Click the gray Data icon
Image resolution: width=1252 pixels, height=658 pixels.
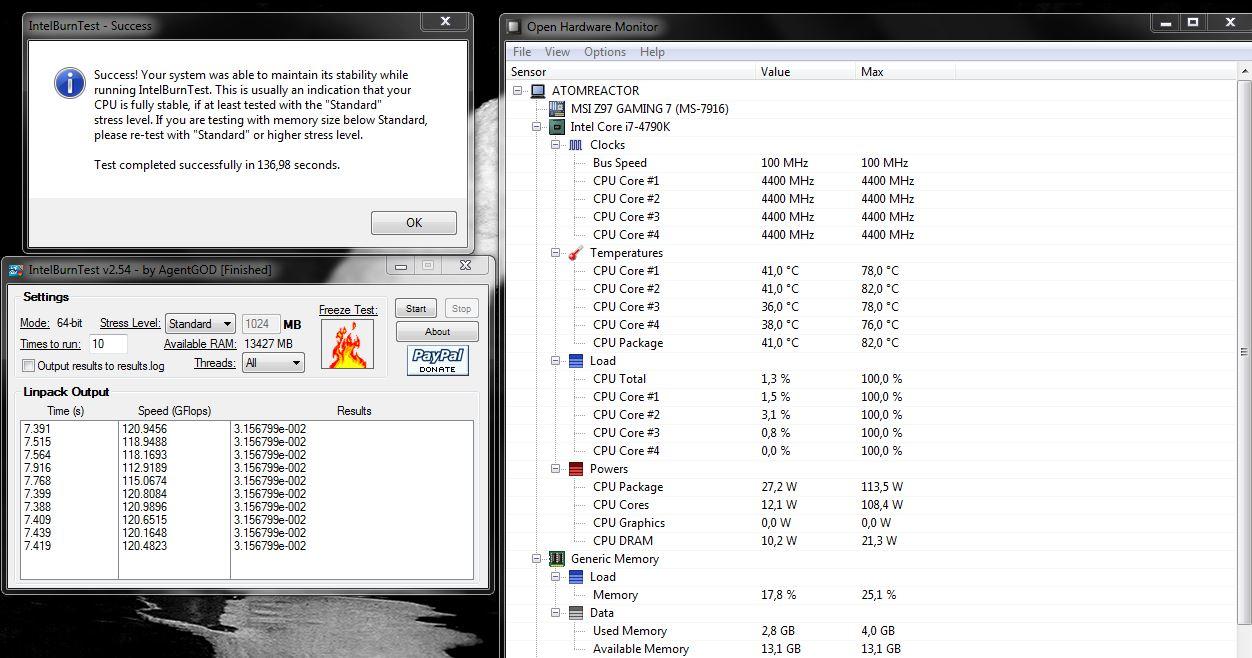point(576,613)
